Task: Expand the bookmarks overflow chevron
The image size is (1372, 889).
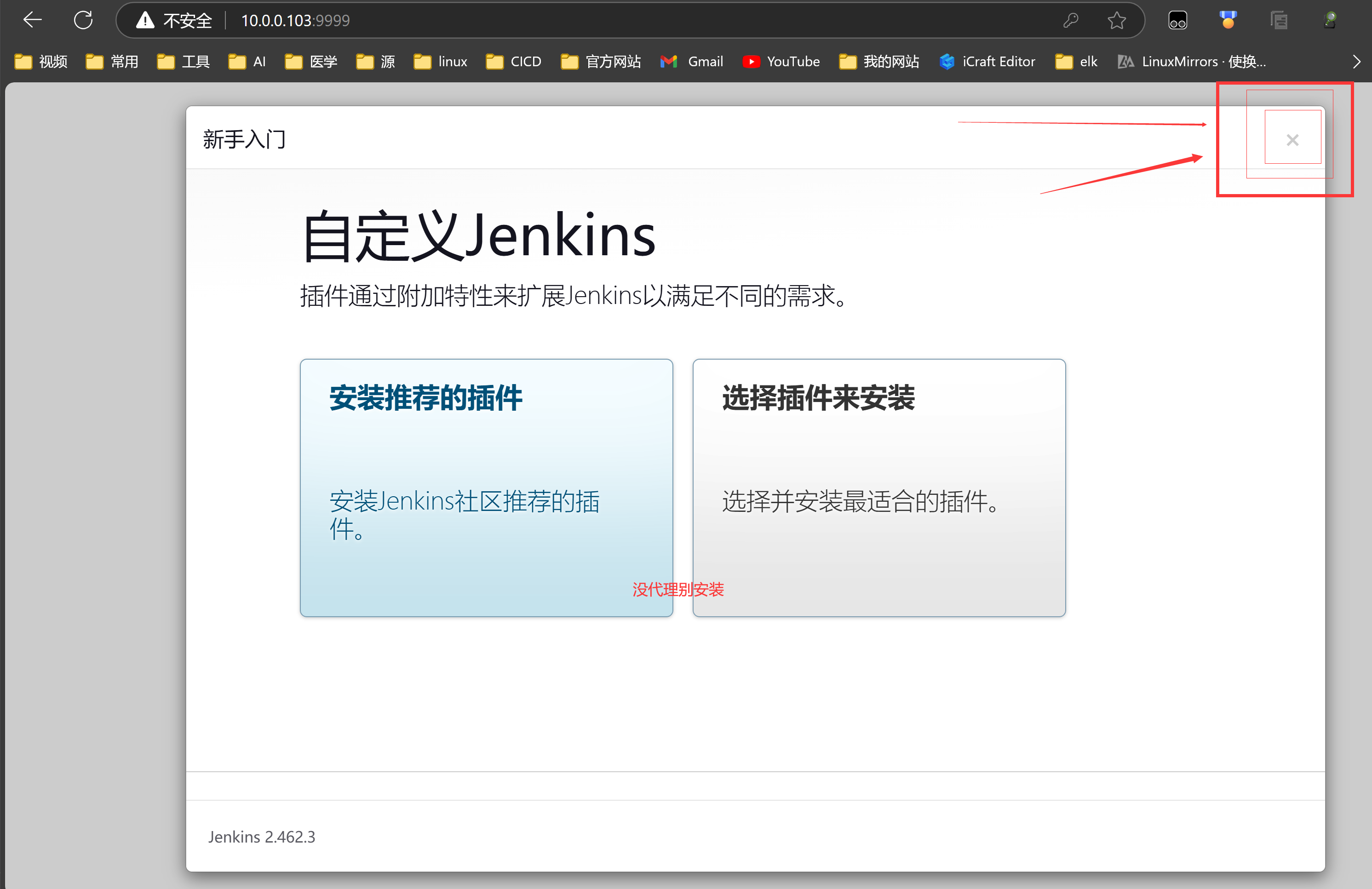Action: coord(1356,62)
